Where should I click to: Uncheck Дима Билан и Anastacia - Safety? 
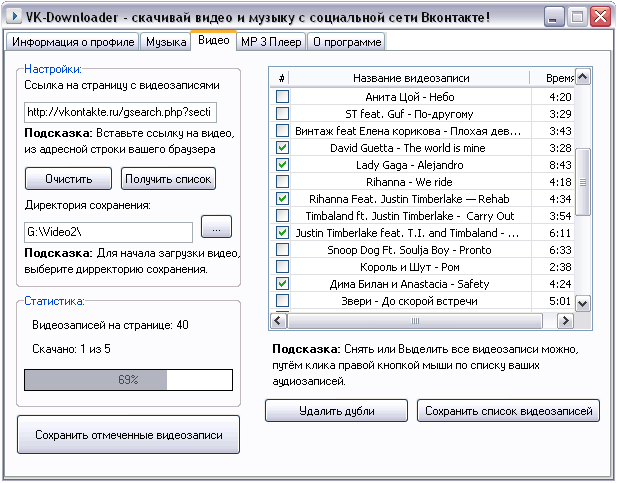tap(282, 283)
